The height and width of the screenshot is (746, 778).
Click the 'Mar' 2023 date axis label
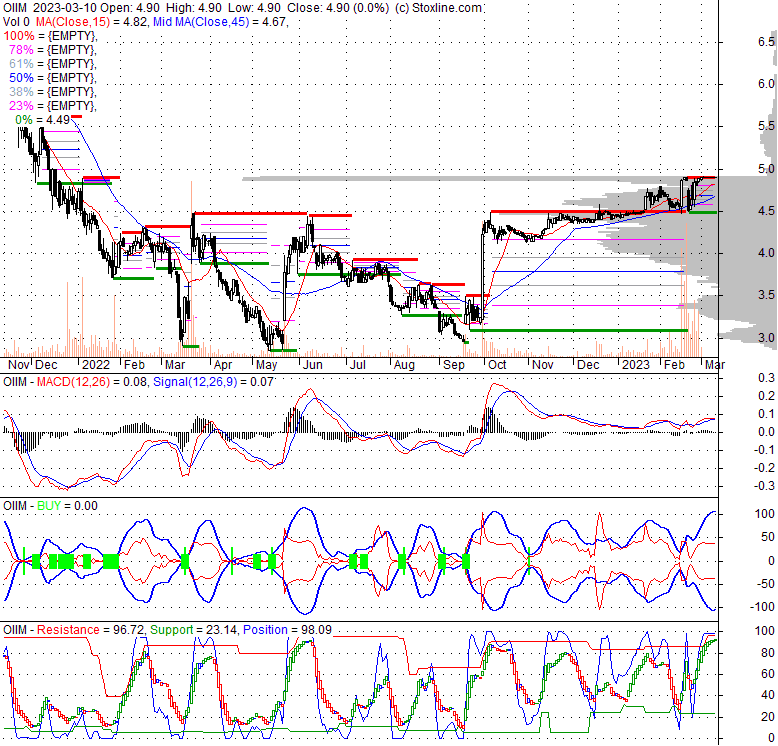715,365
